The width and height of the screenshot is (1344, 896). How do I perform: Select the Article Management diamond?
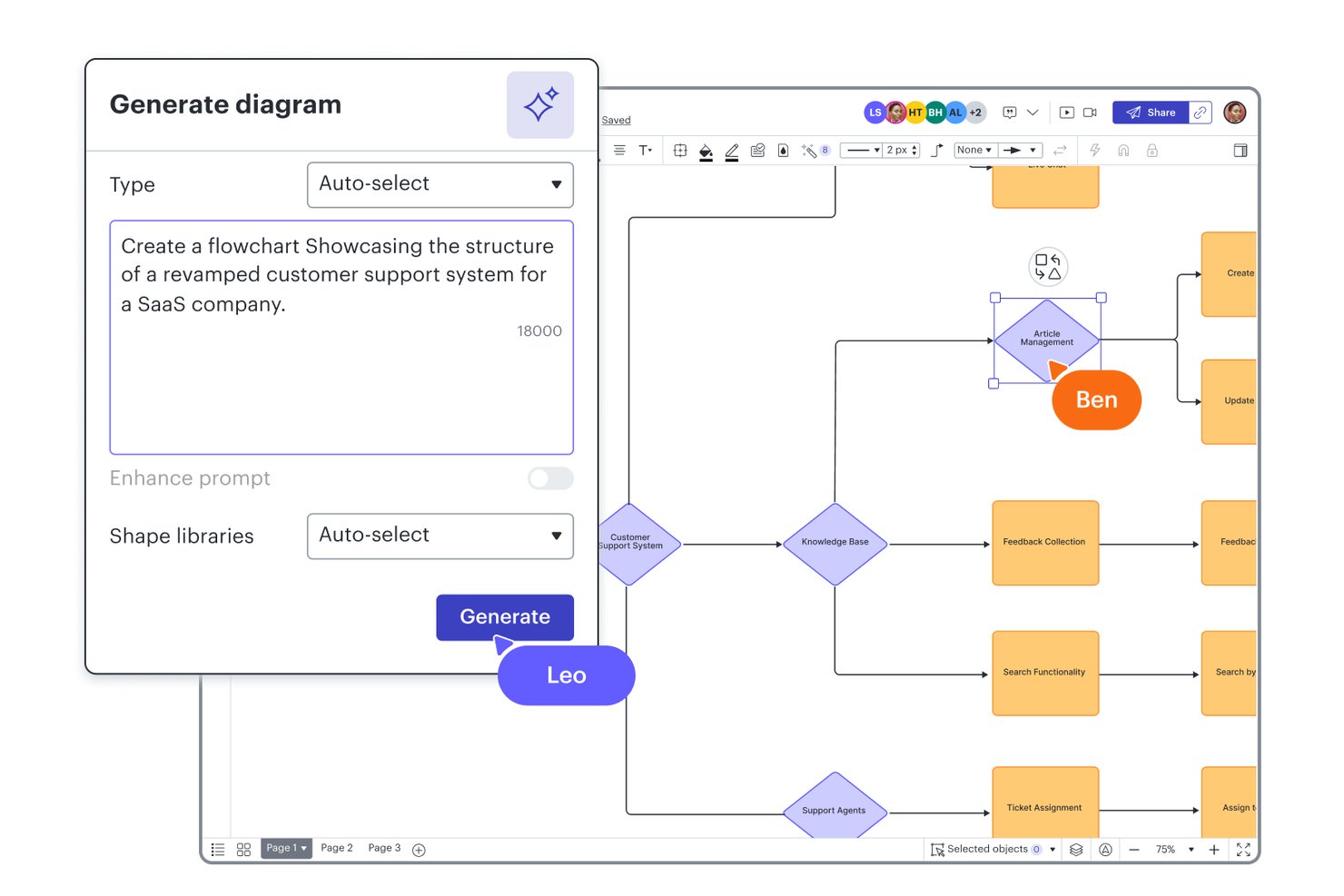(x=1047, y=340)
